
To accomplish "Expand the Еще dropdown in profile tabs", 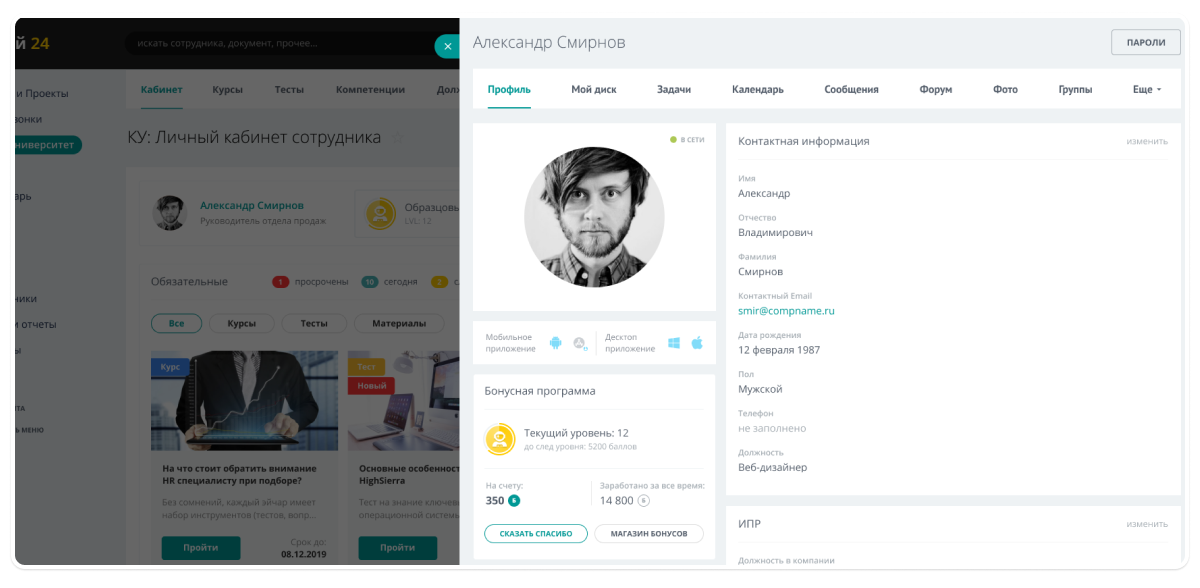I will 1147,89.
